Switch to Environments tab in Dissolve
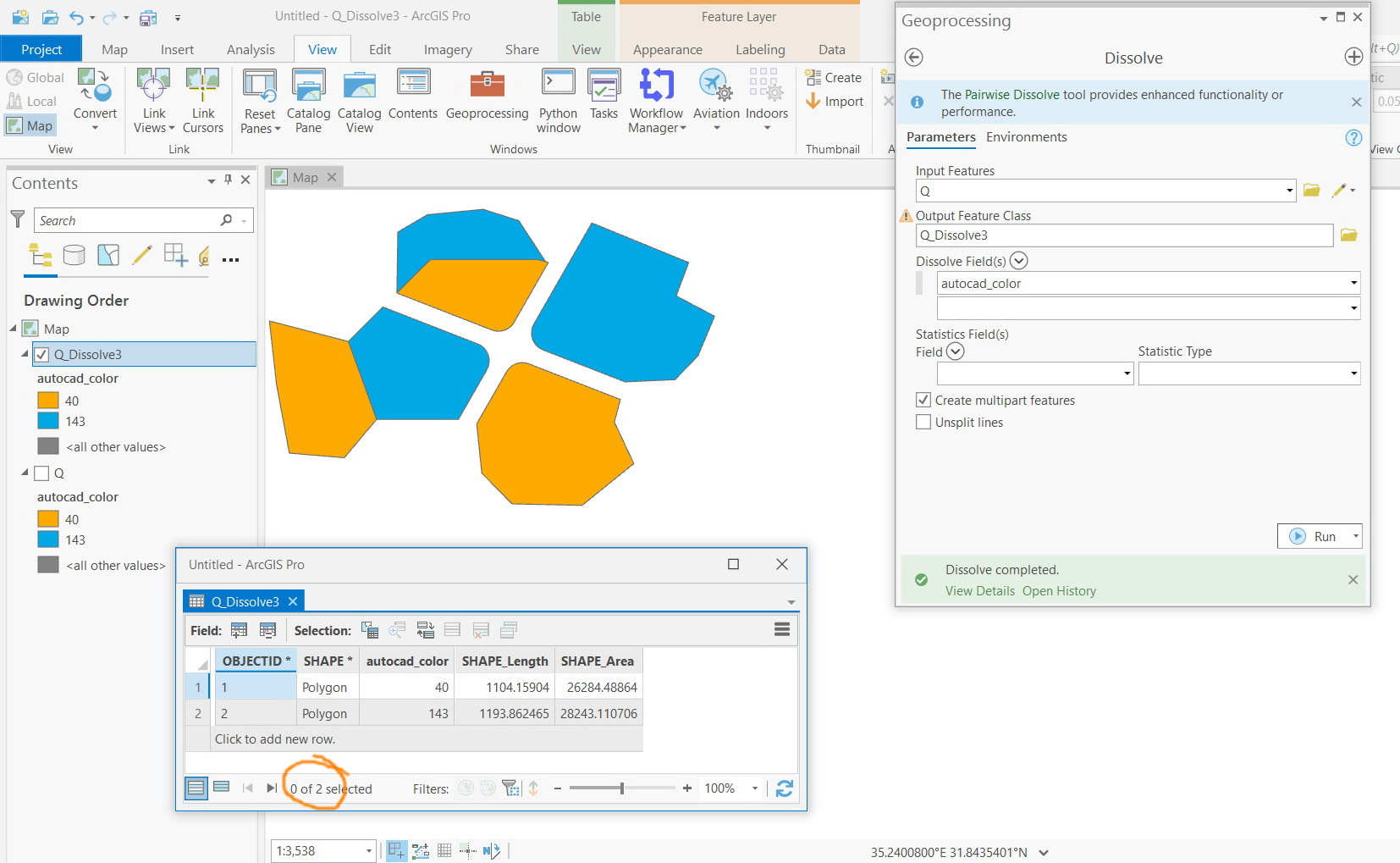 [1026, 137]
